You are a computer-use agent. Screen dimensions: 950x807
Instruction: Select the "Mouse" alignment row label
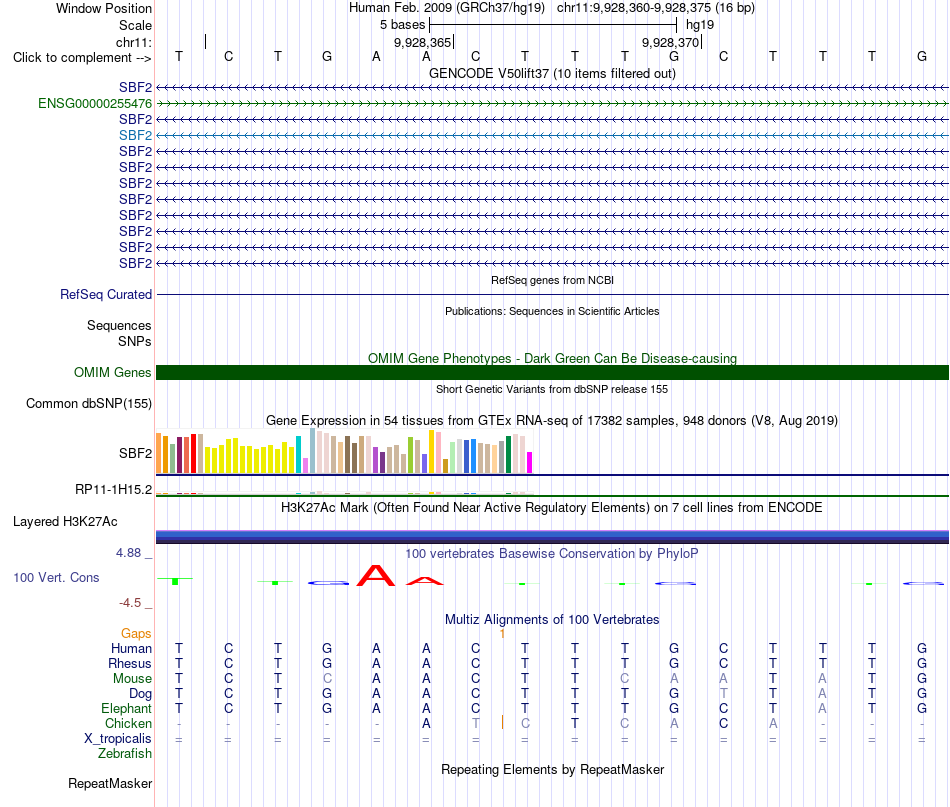coord(132,679)
